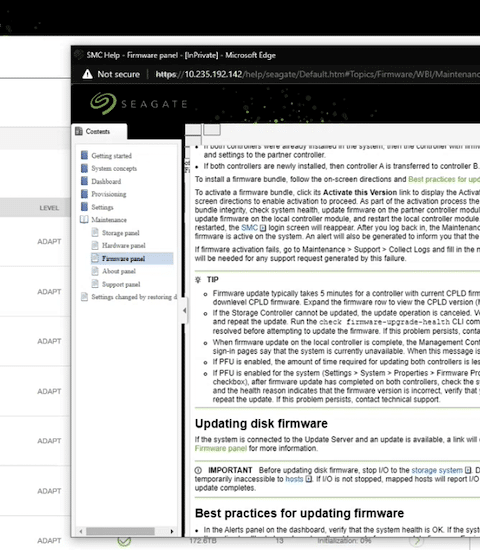The height and width of the screenshot is (550, 480).
Task: Open the Support panel help topic
Action: pos(121,284)
